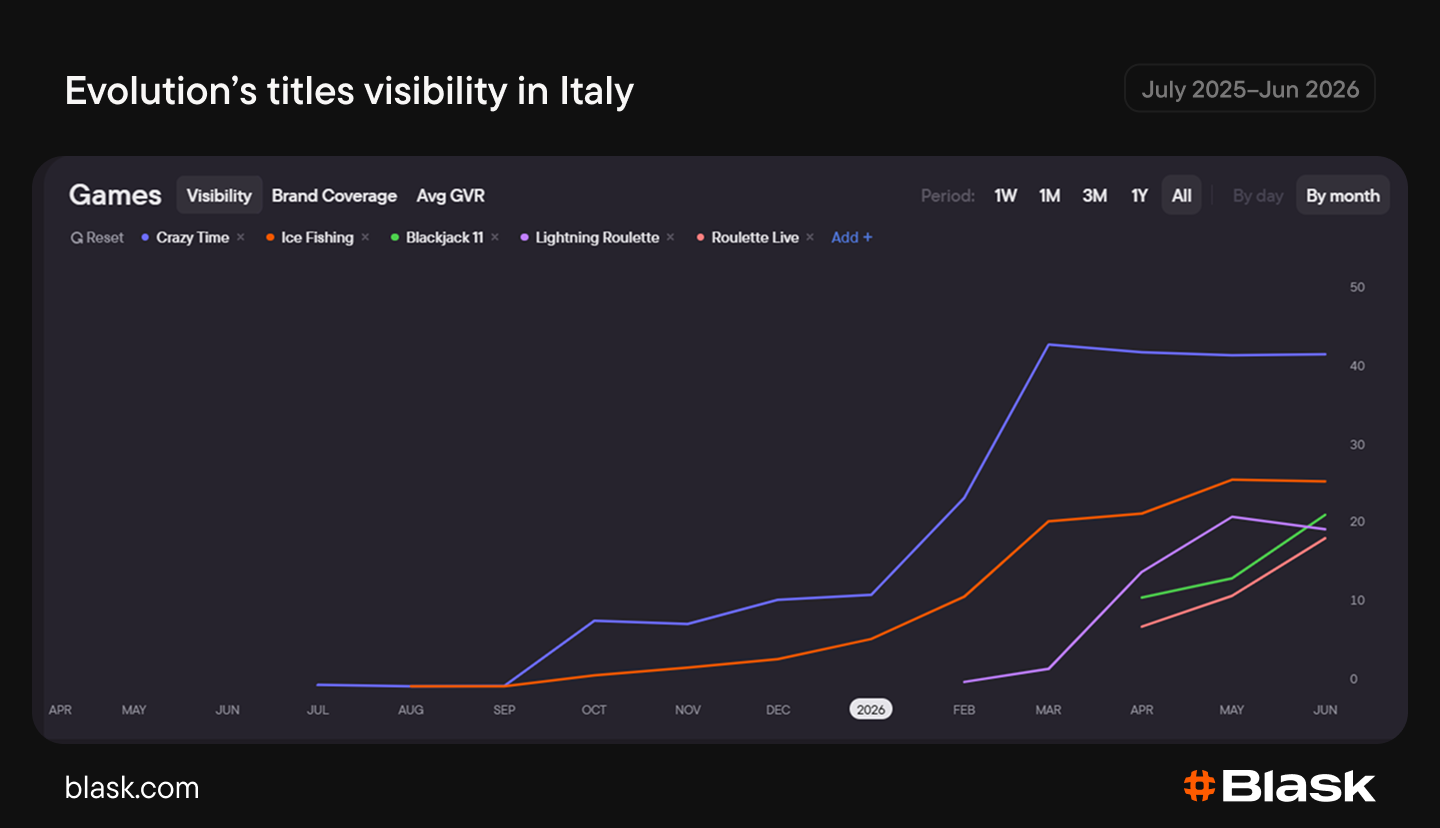Click the July 2025–Jun 2026 date range badge
The image size is (1440, 828).
point(1250,89)
